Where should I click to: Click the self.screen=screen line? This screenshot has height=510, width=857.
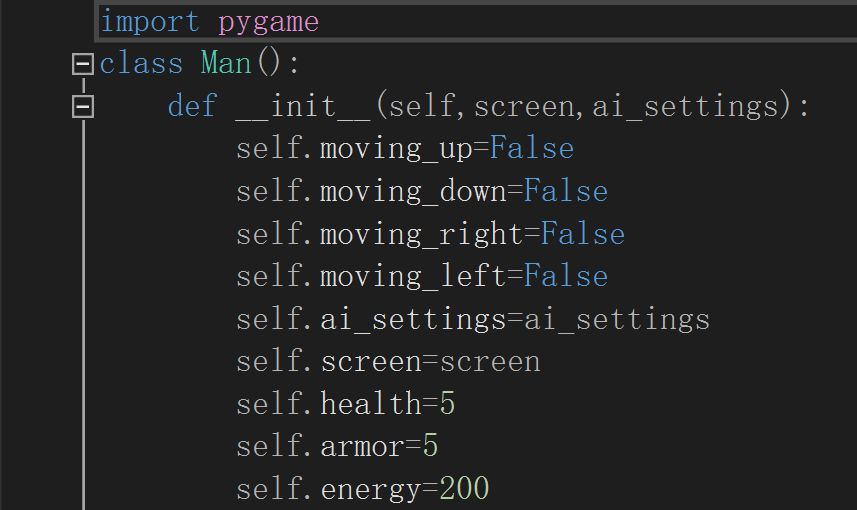coord(388,362)
